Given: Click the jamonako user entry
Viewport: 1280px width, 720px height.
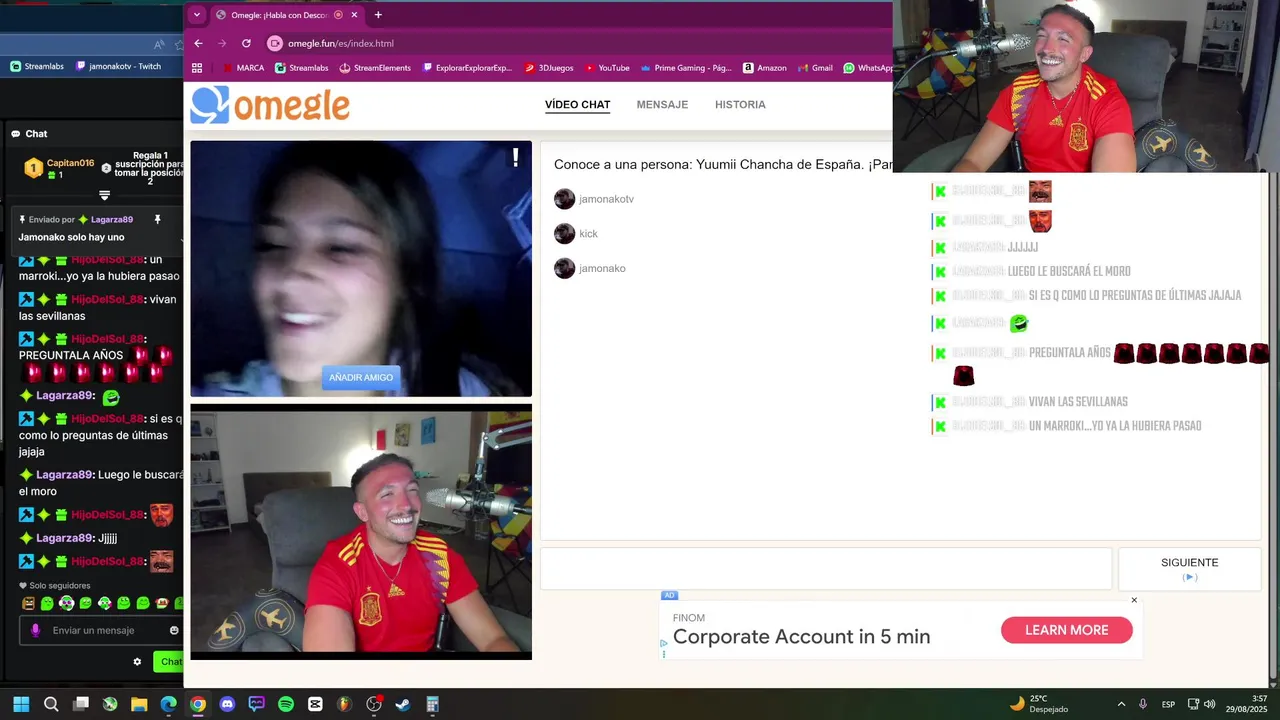Looking at the screenshot, I should click(590, 268).
